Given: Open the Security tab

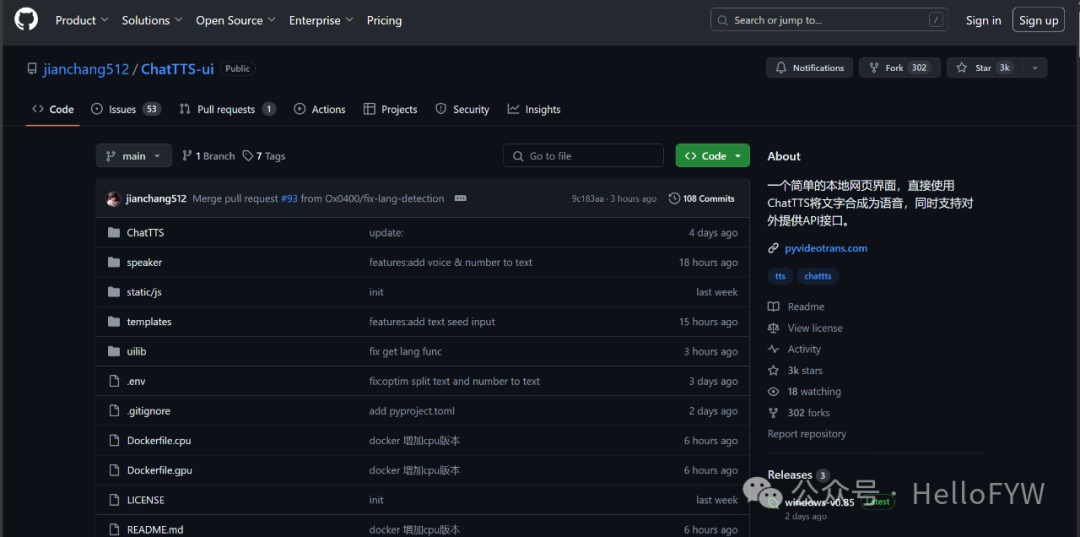Looking at the screenshot, I should tap(462, 109).
